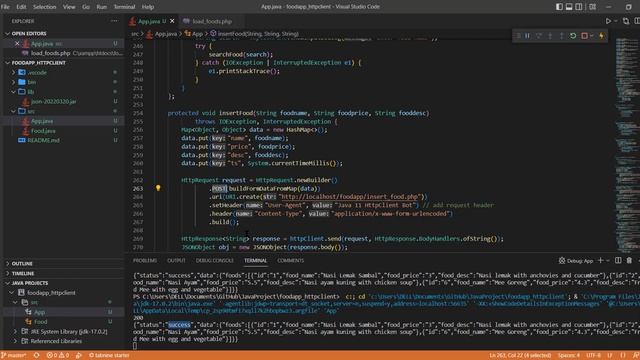This screenshot has width=640, height=360.
Task: Open the Terminal menu
Action: (x=124, y=7)
